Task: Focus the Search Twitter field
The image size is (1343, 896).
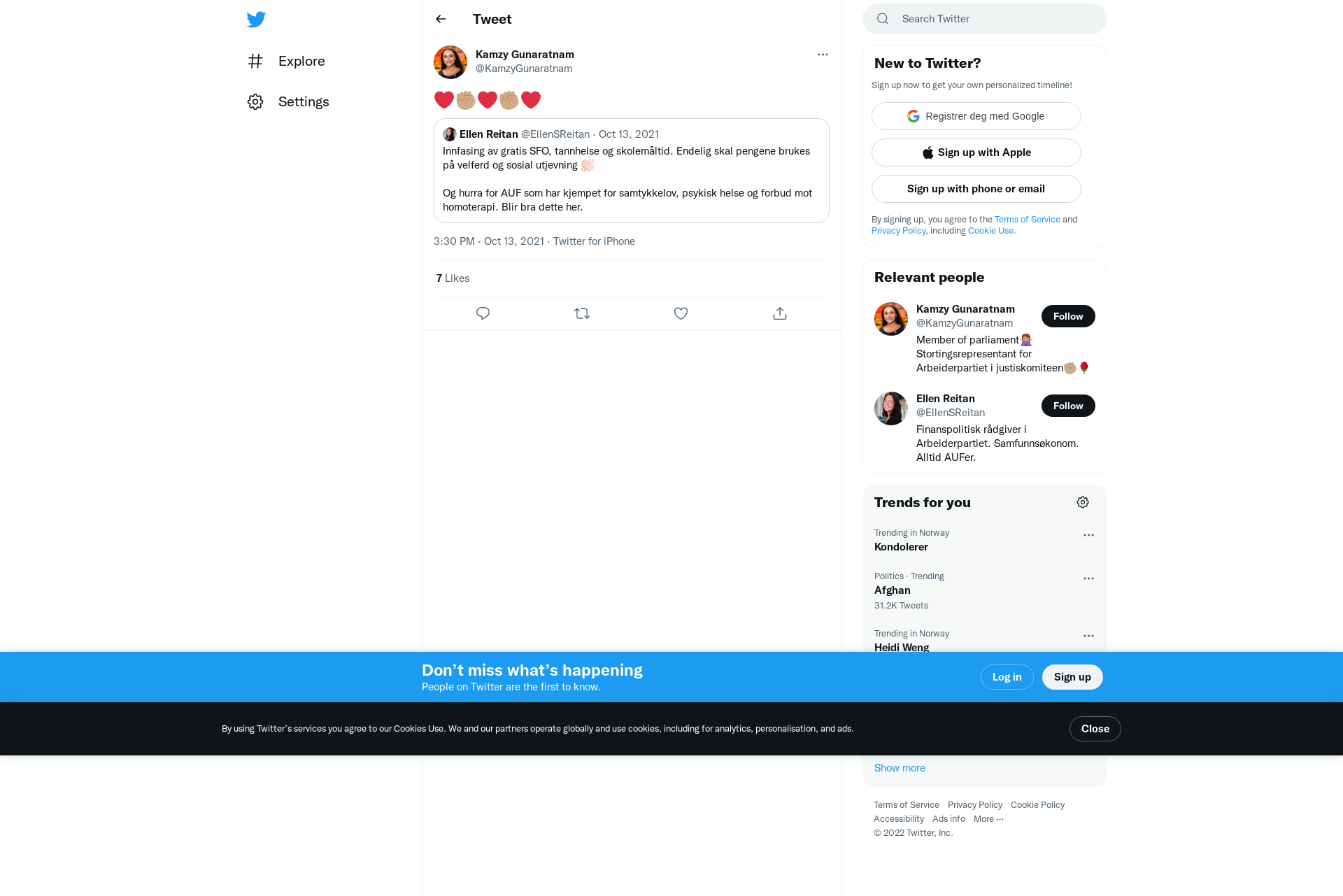Action: 985,19
